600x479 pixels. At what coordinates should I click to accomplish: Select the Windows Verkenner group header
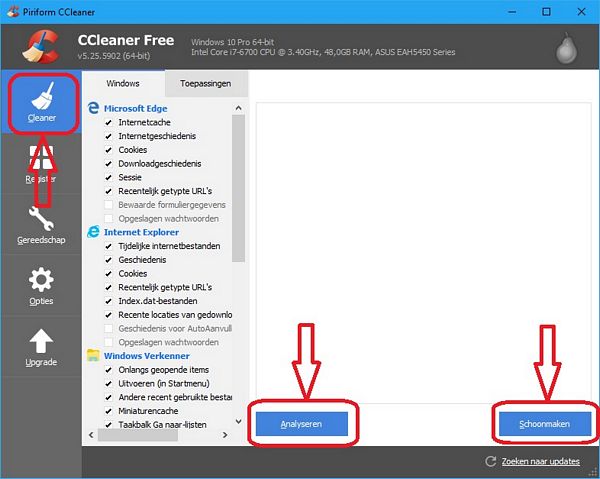pos(147,356)
